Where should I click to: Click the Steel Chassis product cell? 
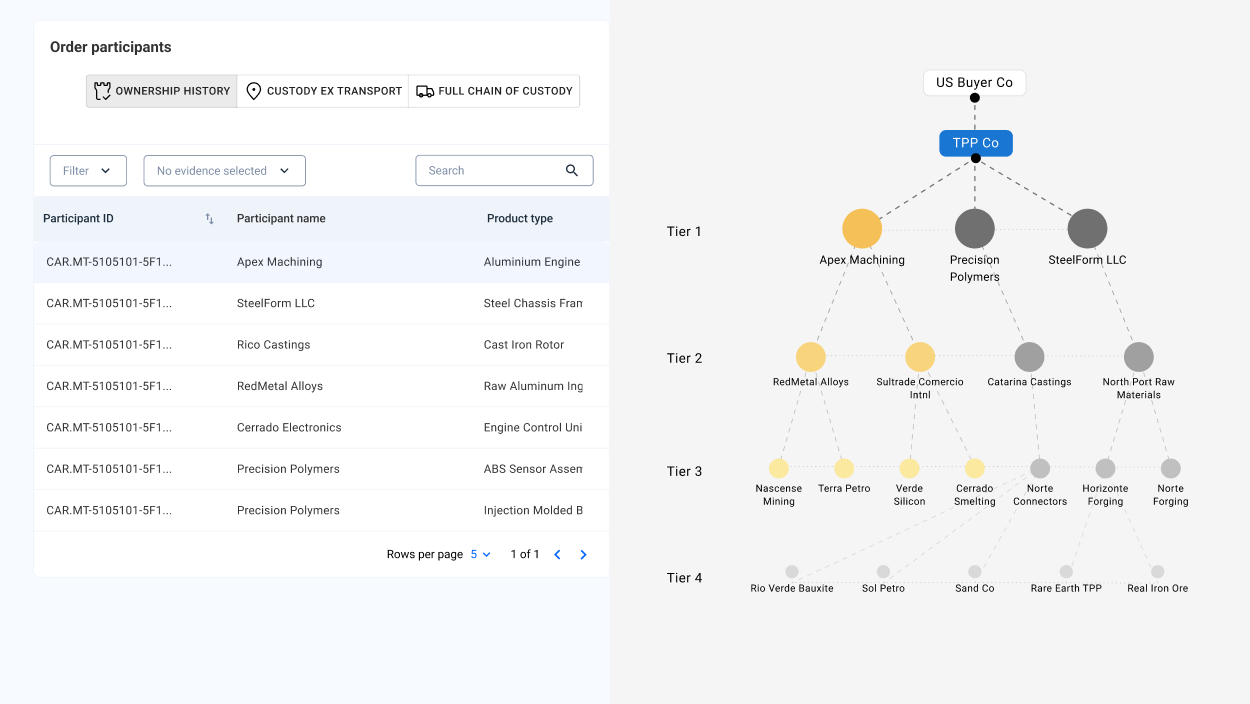tap(533, 303)
